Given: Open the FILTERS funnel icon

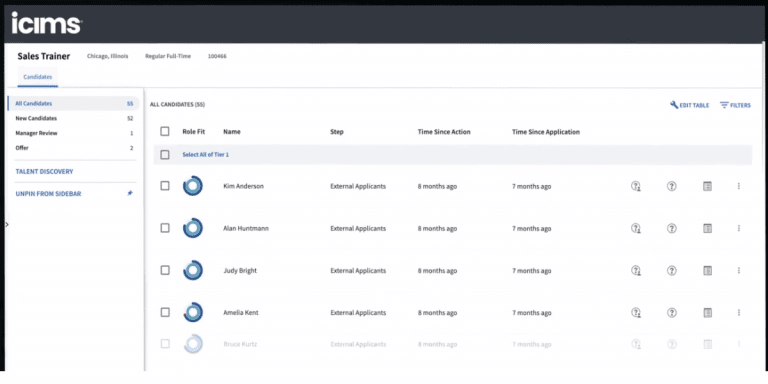Looking at the screenshot, I should [x=724, y=105].
